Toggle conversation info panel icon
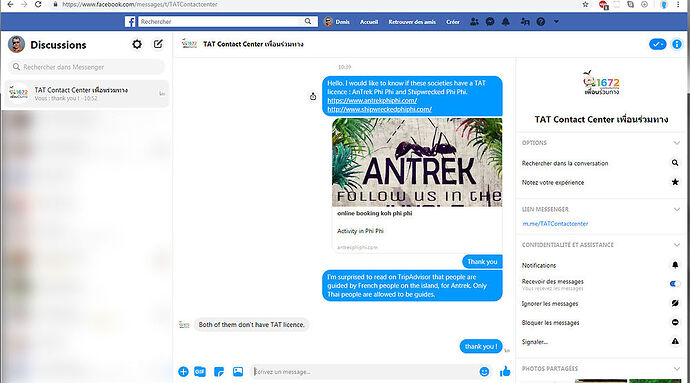This screenshot has width=690, height=383. click(x=677, y=44)
